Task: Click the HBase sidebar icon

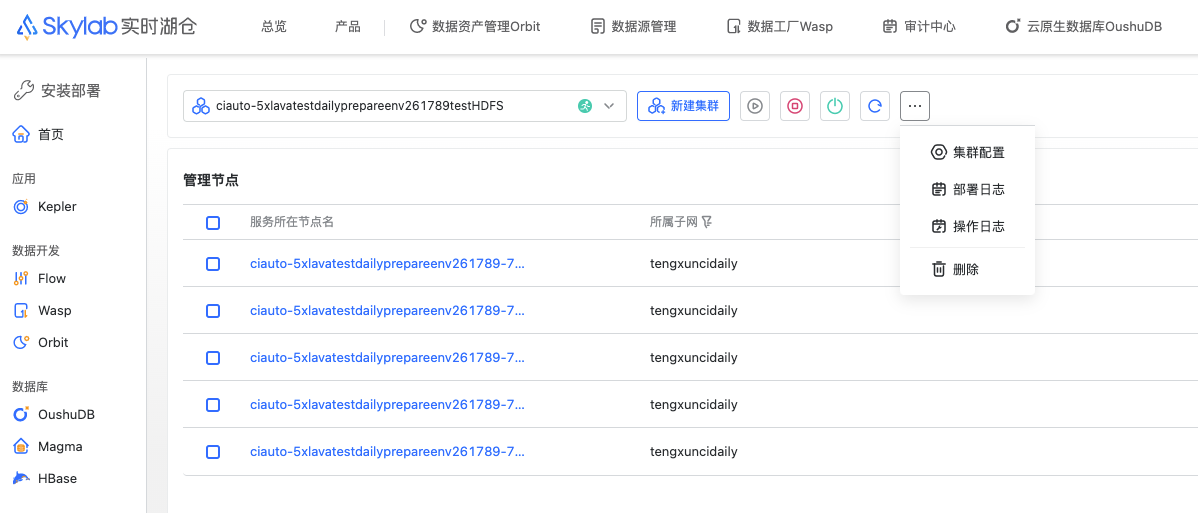Action: click(21, 479)
